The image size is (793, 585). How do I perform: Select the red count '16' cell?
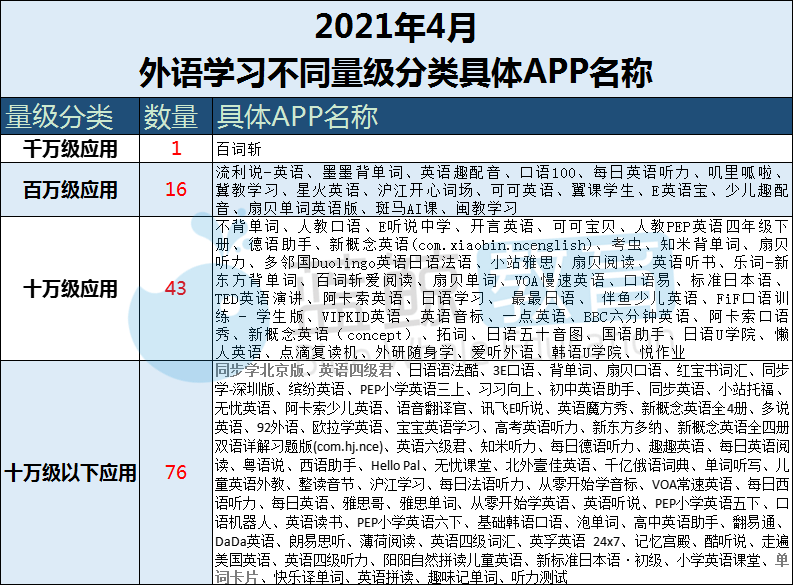[176, 190]
